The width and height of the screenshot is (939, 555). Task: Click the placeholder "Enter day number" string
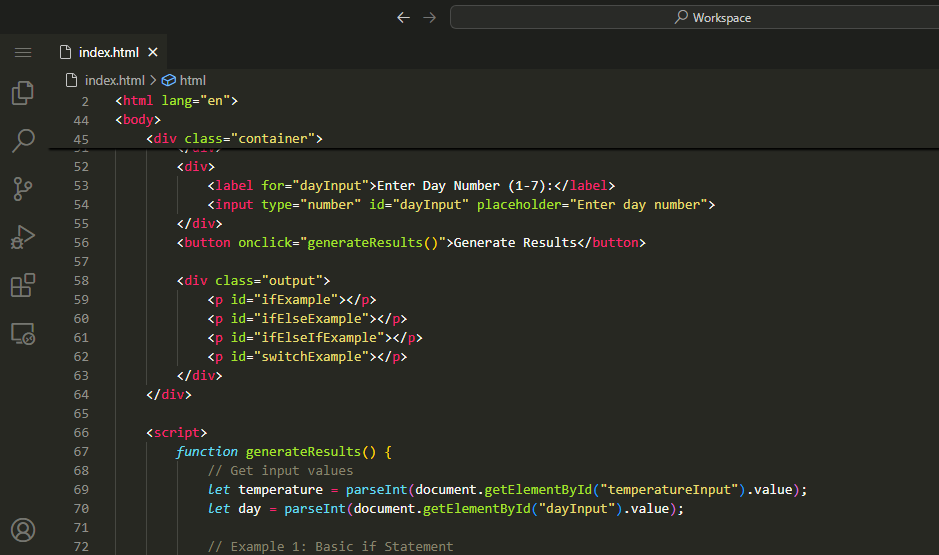click(x=639, y=205)
